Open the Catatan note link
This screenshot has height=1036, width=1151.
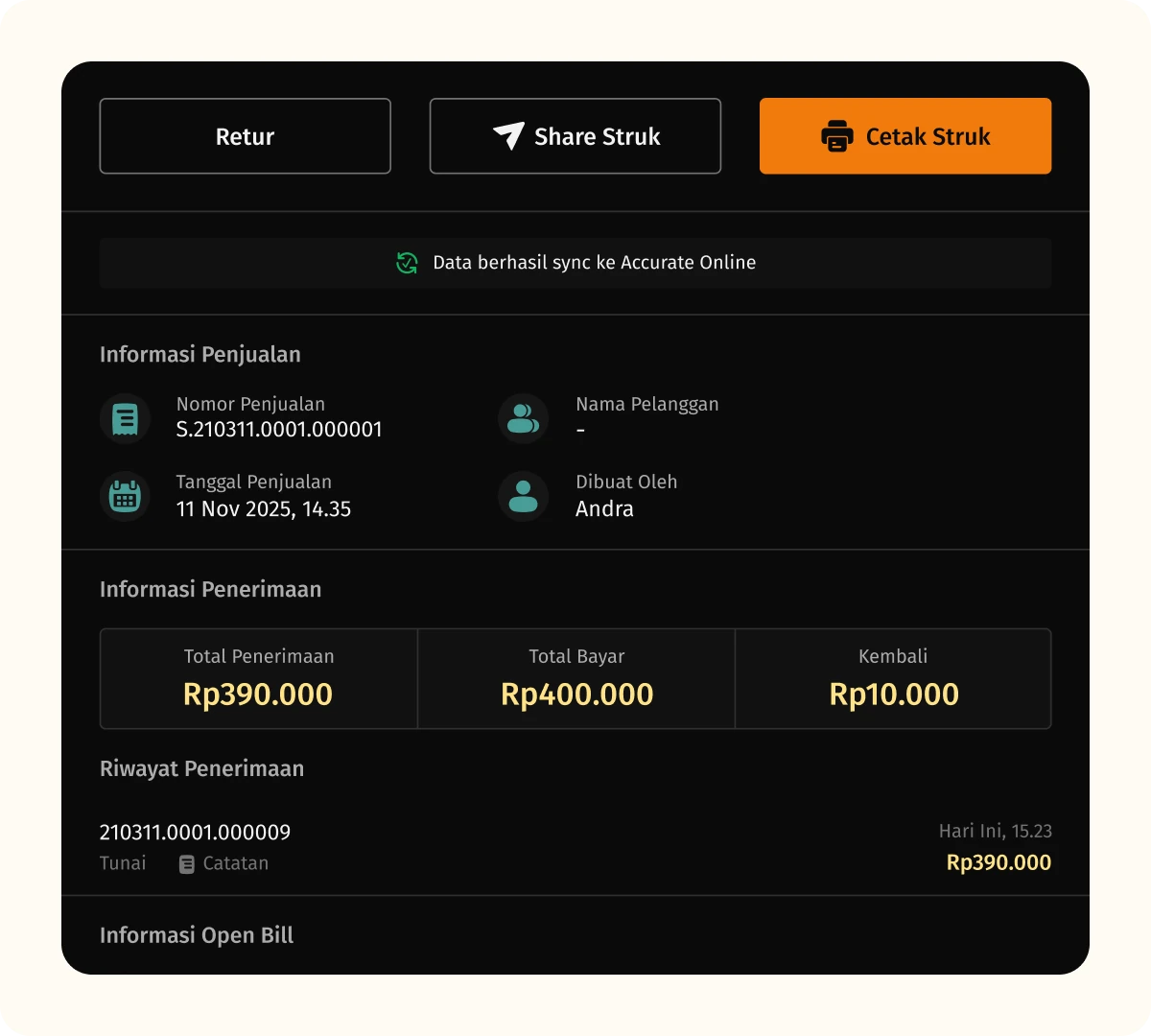coord(235,863)
